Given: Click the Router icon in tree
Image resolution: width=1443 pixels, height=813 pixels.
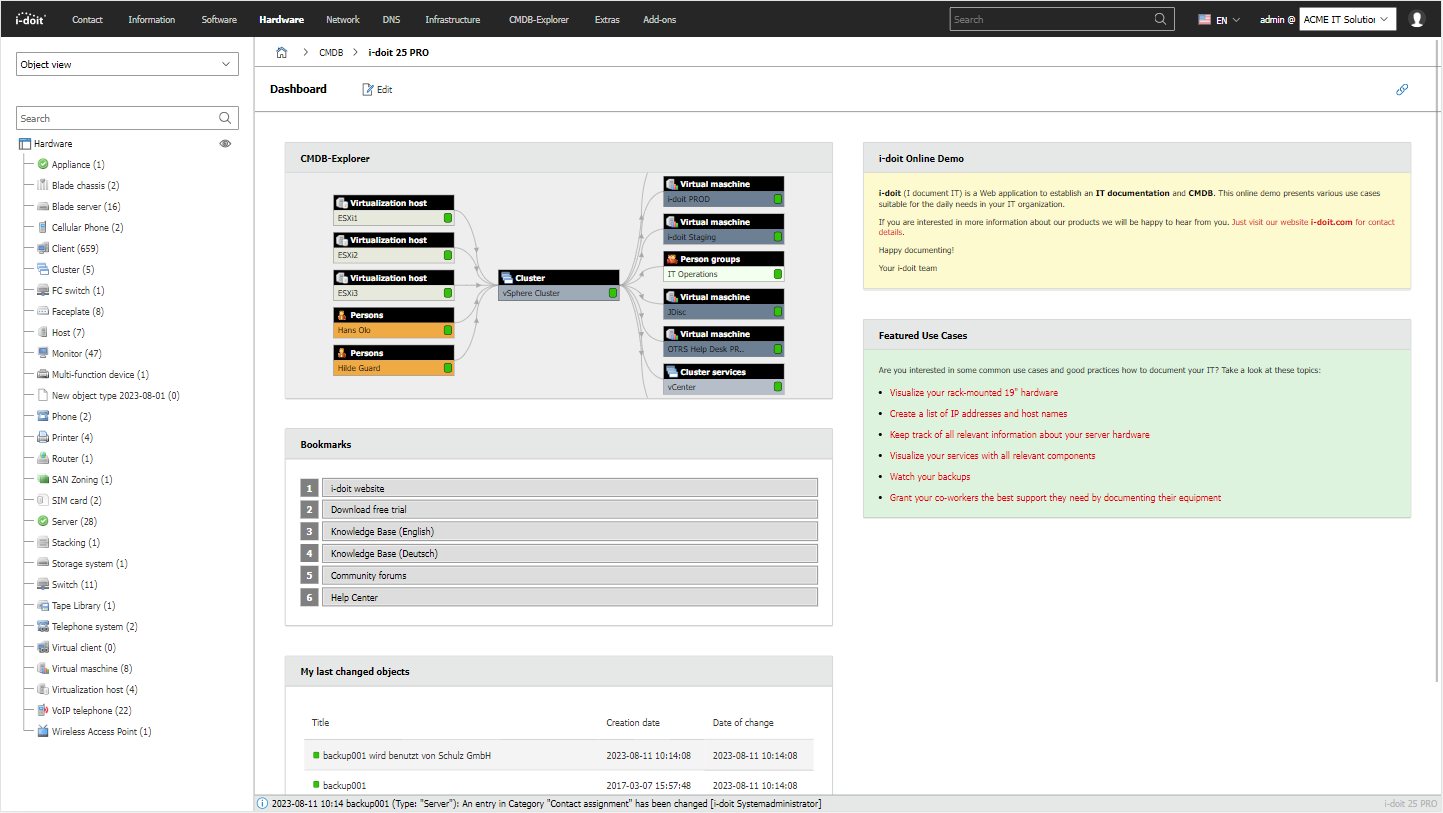Looking at the screenshot, I should point(43,458).
